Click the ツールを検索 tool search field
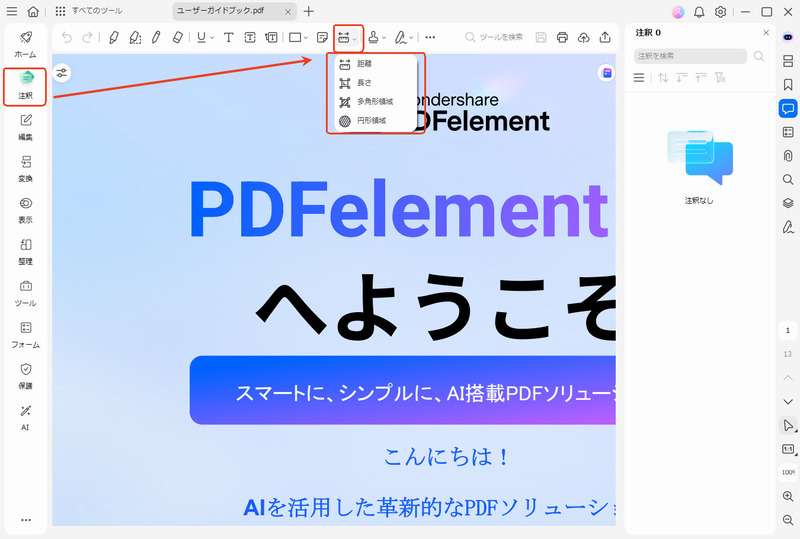This screenshot has width=800, height=539. (494, 37)
